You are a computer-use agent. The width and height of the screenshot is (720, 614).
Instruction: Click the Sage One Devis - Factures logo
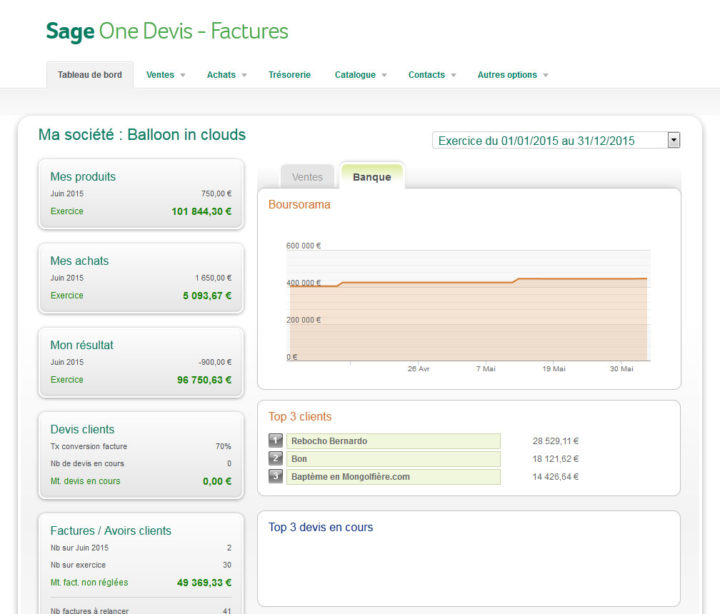click(167, 31)
